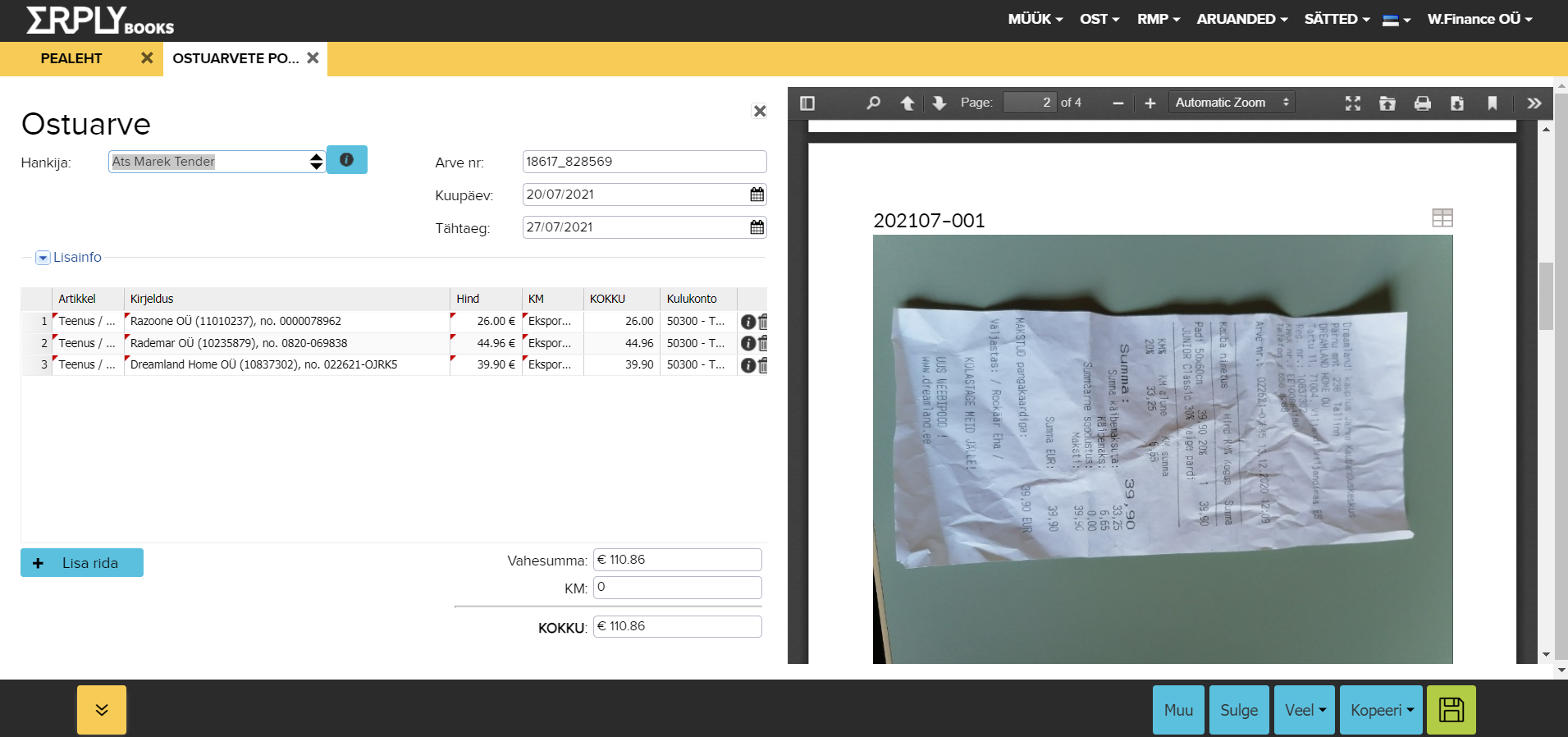Show info for Dreamland Home OÜ row
1568x737 pixels.
click(748, 365)
